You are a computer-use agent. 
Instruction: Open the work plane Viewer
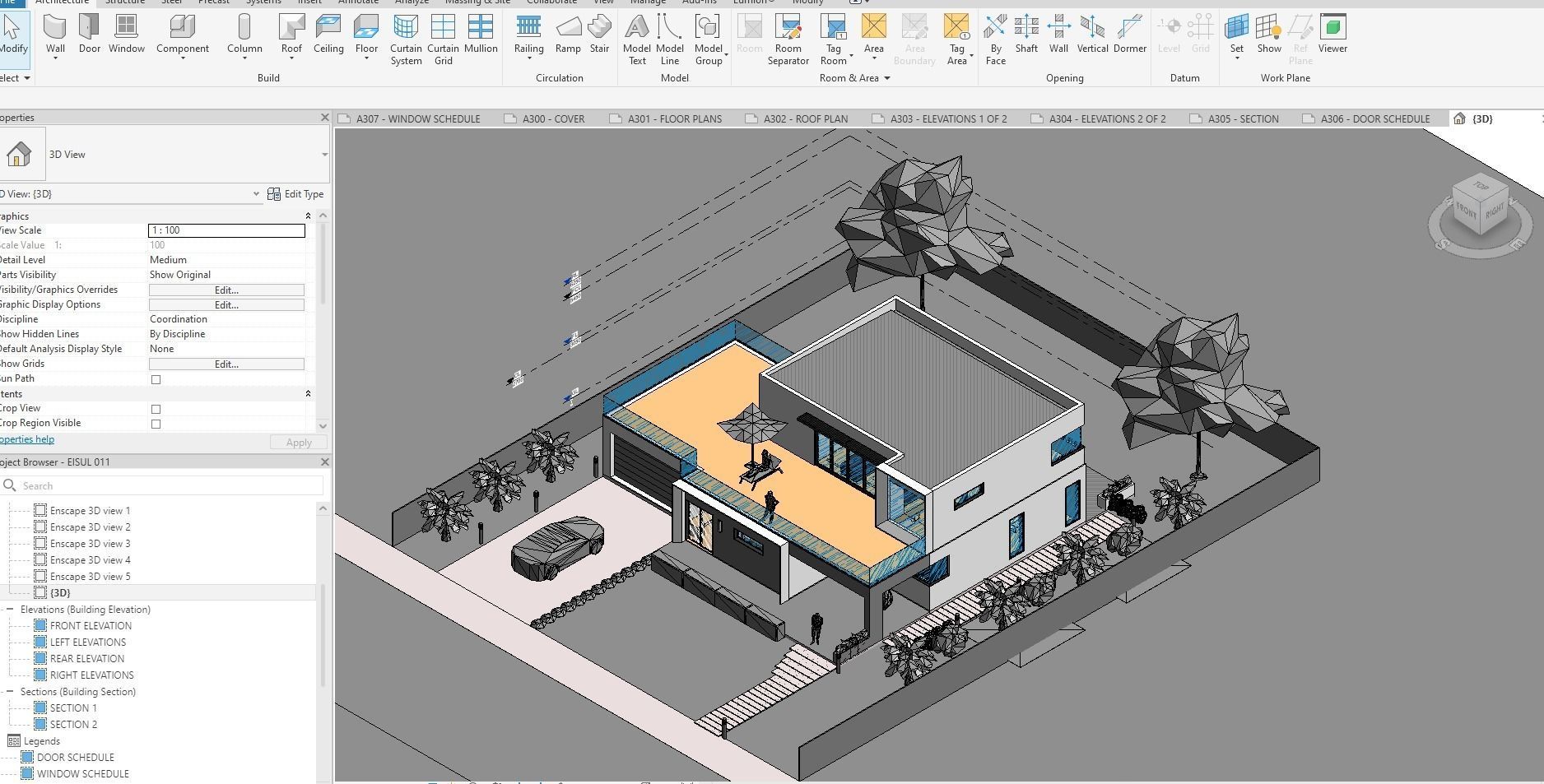1332,35
